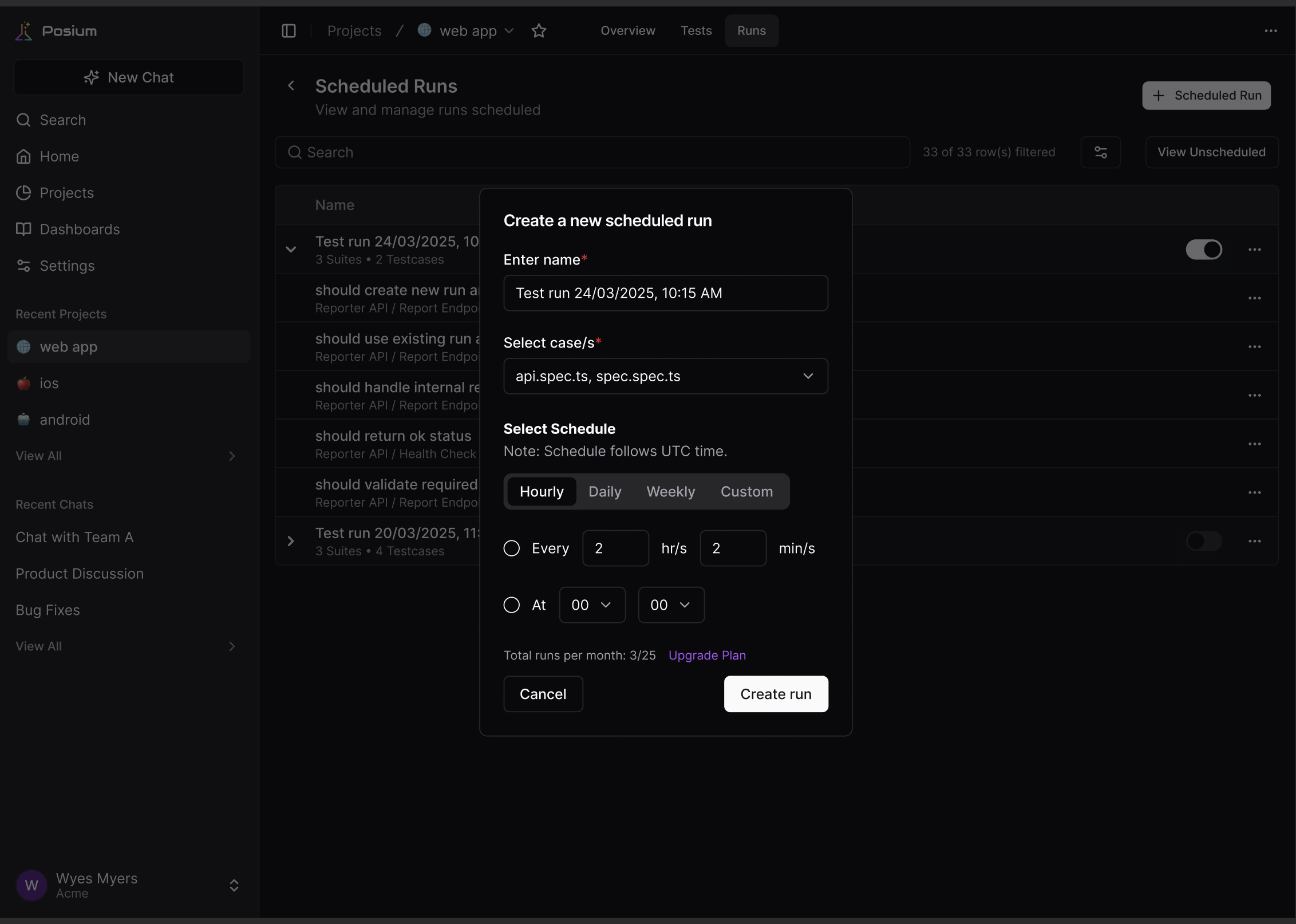Open the table filter settings icon

[1100, 152]
